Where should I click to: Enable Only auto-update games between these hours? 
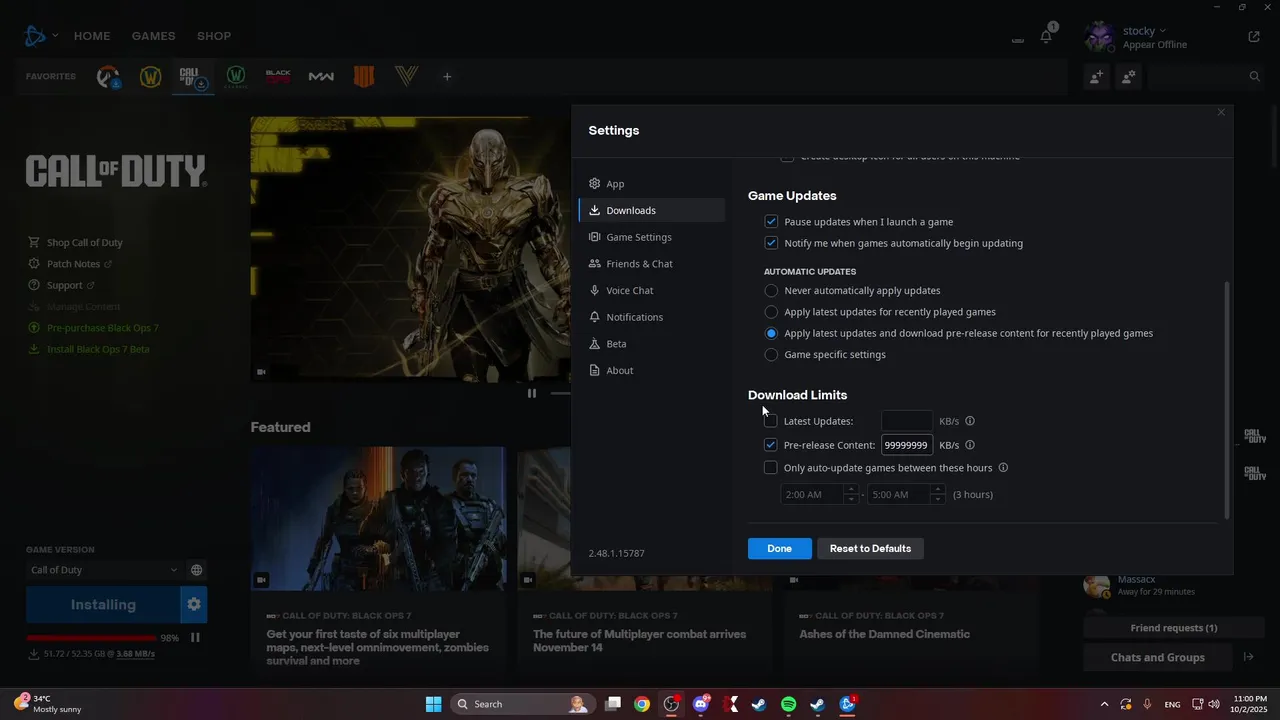pyautogui.click(x=771, y=467)
